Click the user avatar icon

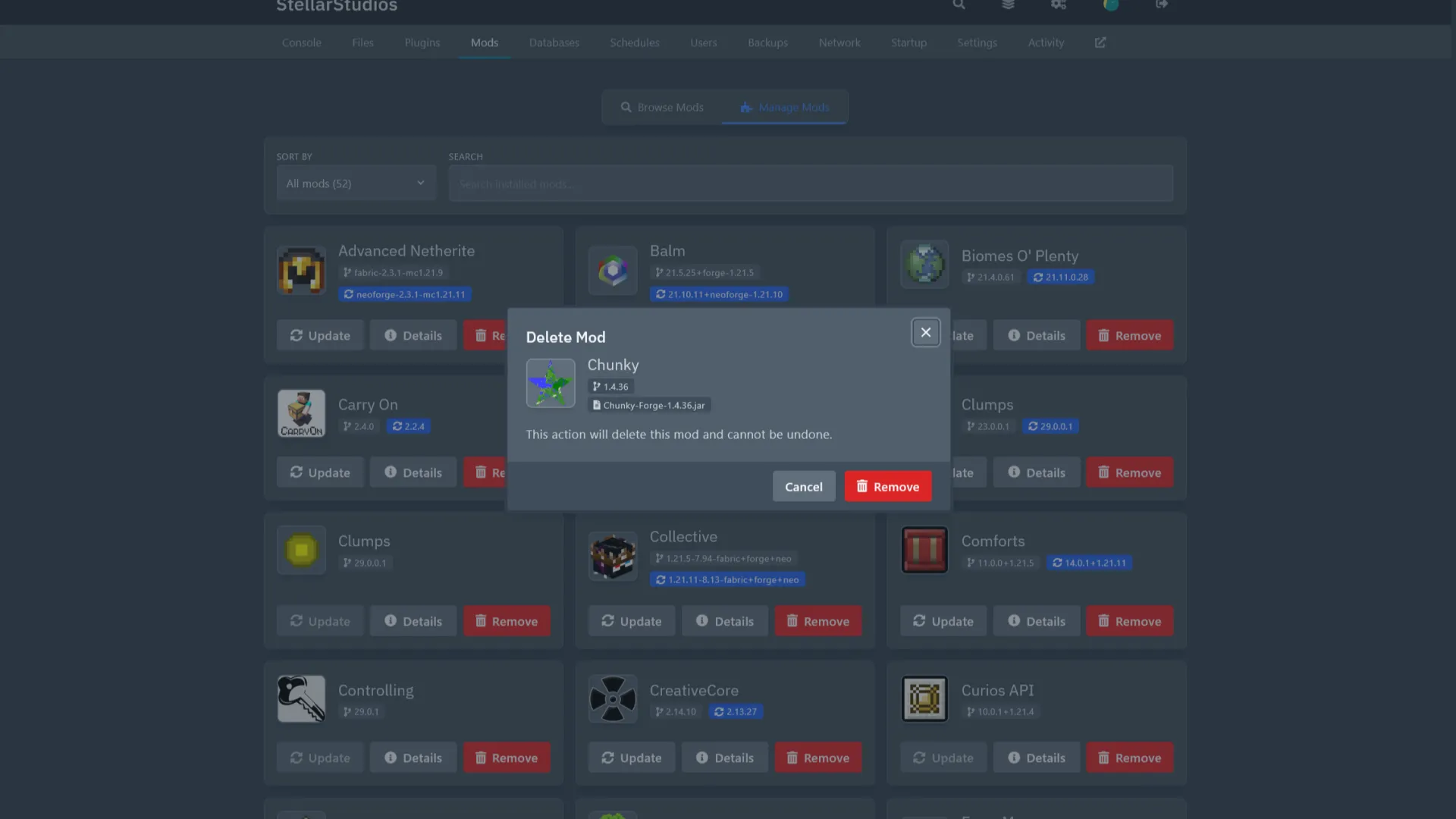(x=1111, y=5)
